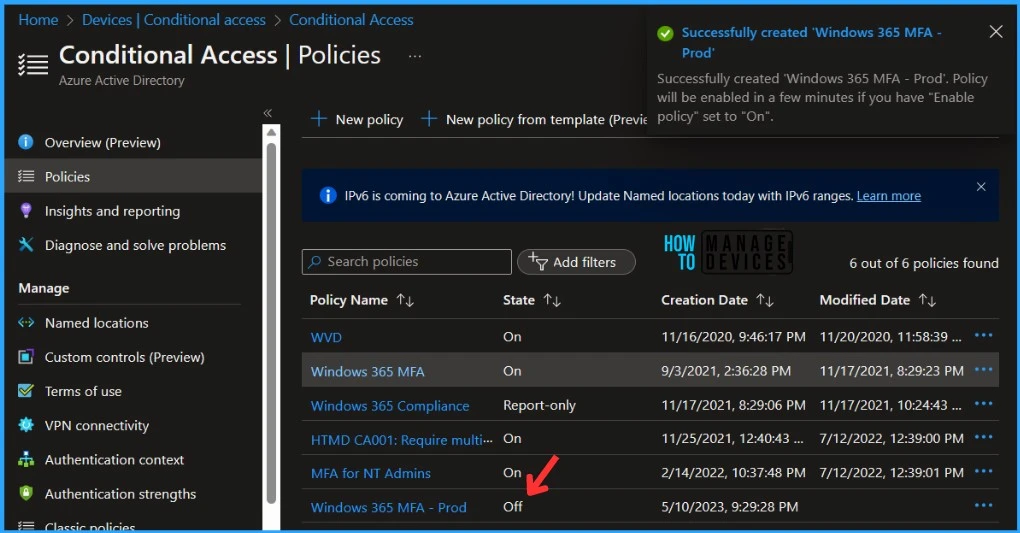This screenshot has width=1020, height=533.
Task: Open the Windows 365 MFA policy
Action: pyautogui.click(x=368, y=371)
